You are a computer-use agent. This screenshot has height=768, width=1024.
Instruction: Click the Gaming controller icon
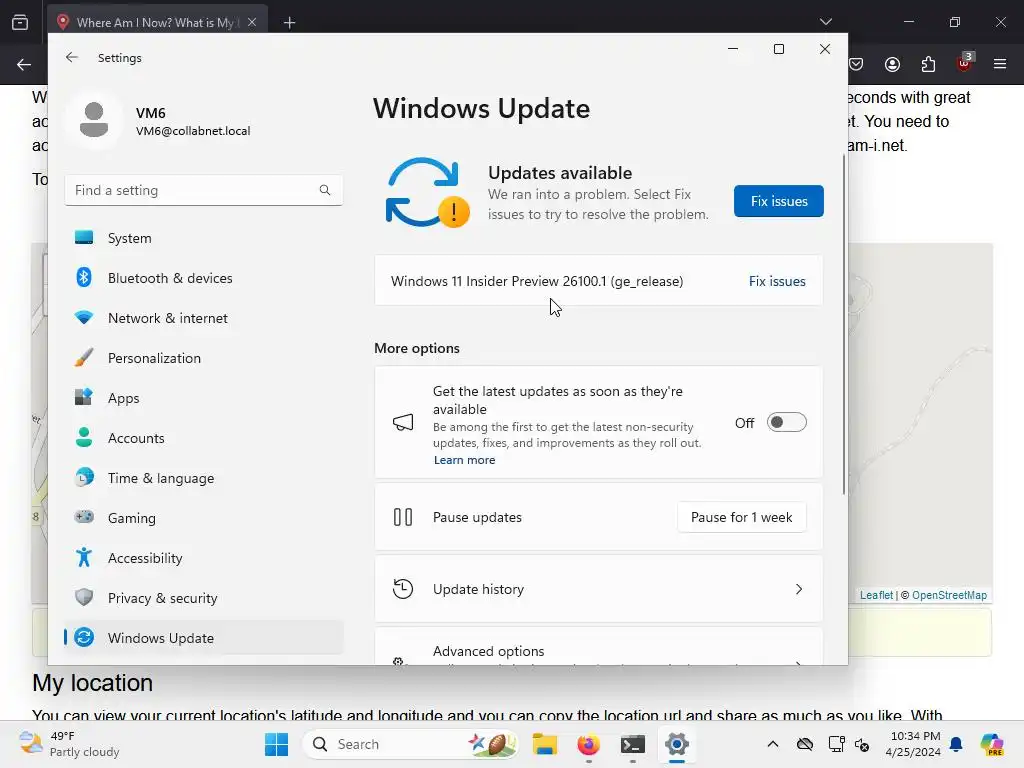point(84,517)
